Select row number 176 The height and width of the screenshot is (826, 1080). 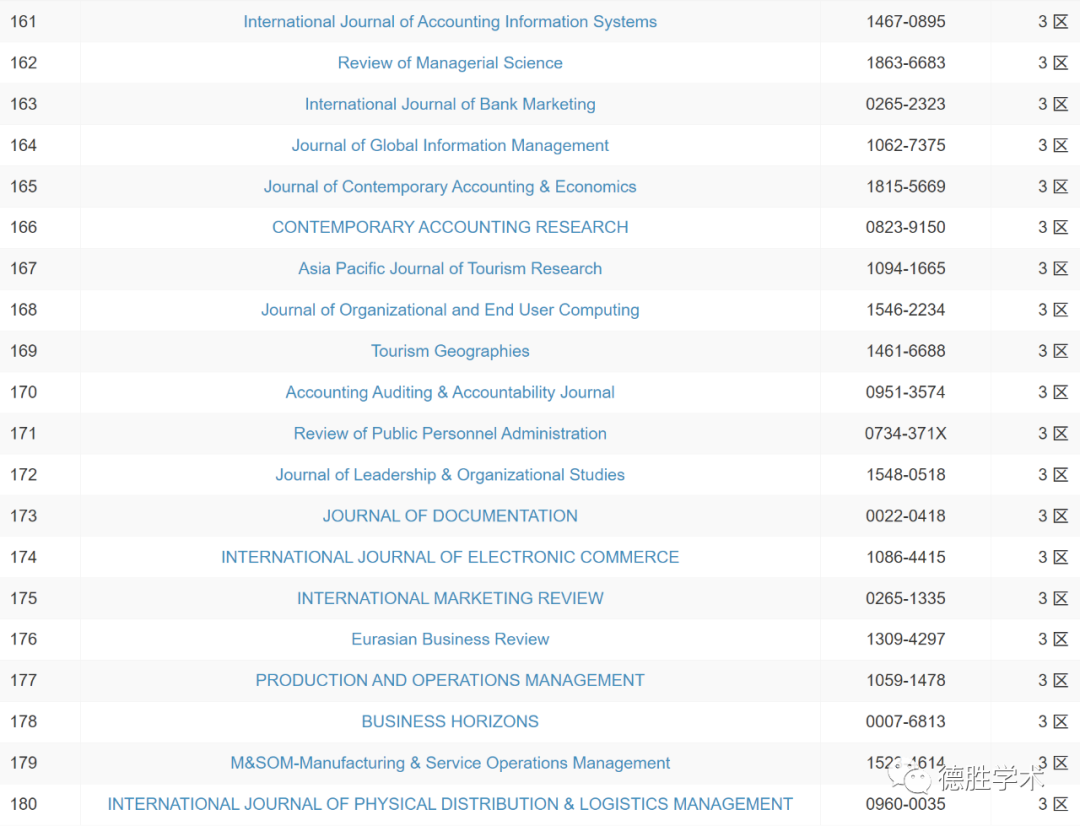click(23, 639)
